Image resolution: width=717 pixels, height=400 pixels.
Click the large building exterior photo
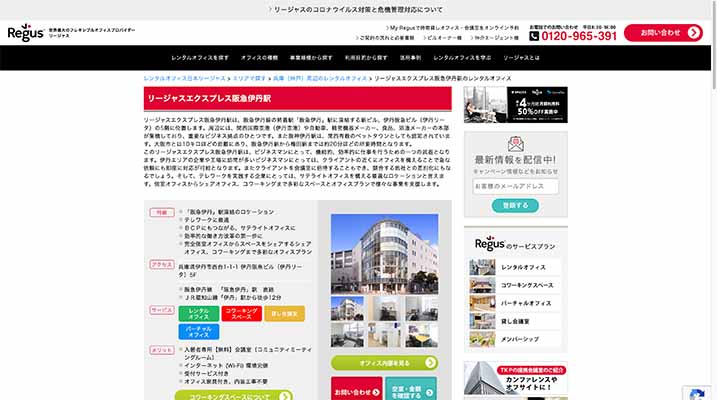point(385,254)
